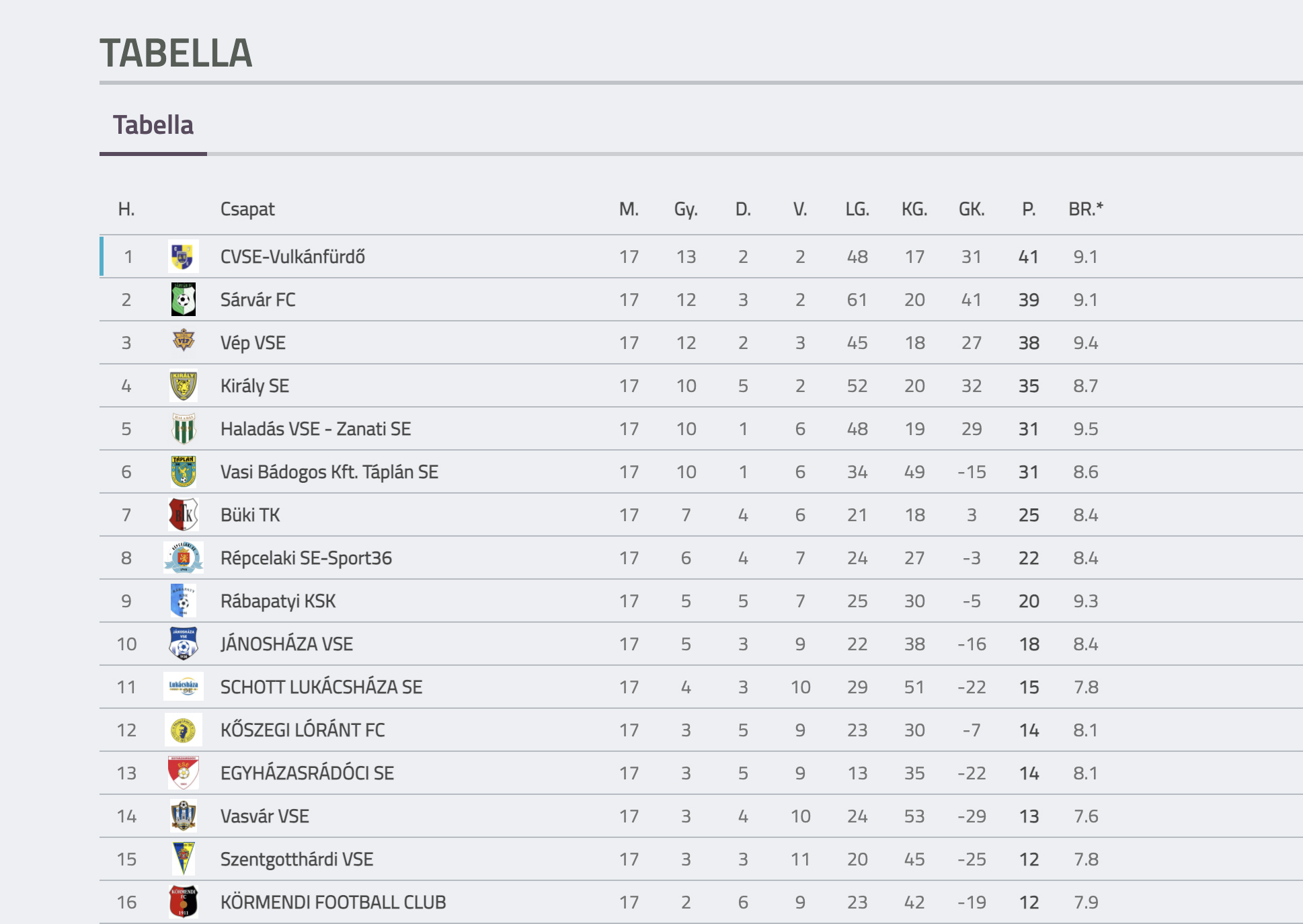The height and width of the screenshot is (924, 1303).
Task: Open SCHOTT LUKÁCSHÁZA SE team page
Action: click(x=321, y=687)
